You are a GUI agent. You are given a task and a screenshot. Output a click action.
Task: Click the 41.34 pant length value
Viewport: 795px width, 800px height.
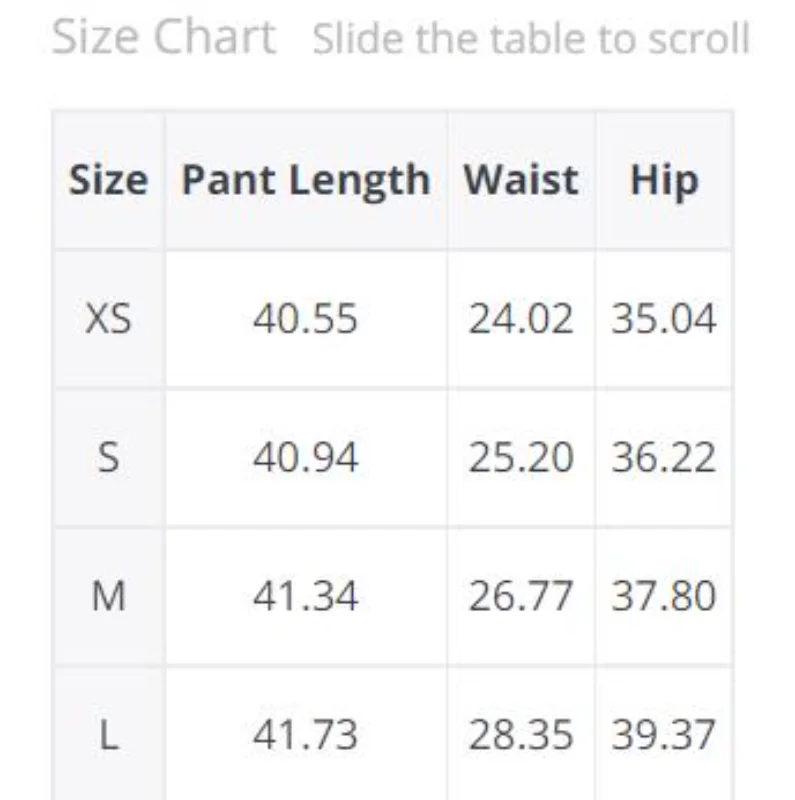305,597
